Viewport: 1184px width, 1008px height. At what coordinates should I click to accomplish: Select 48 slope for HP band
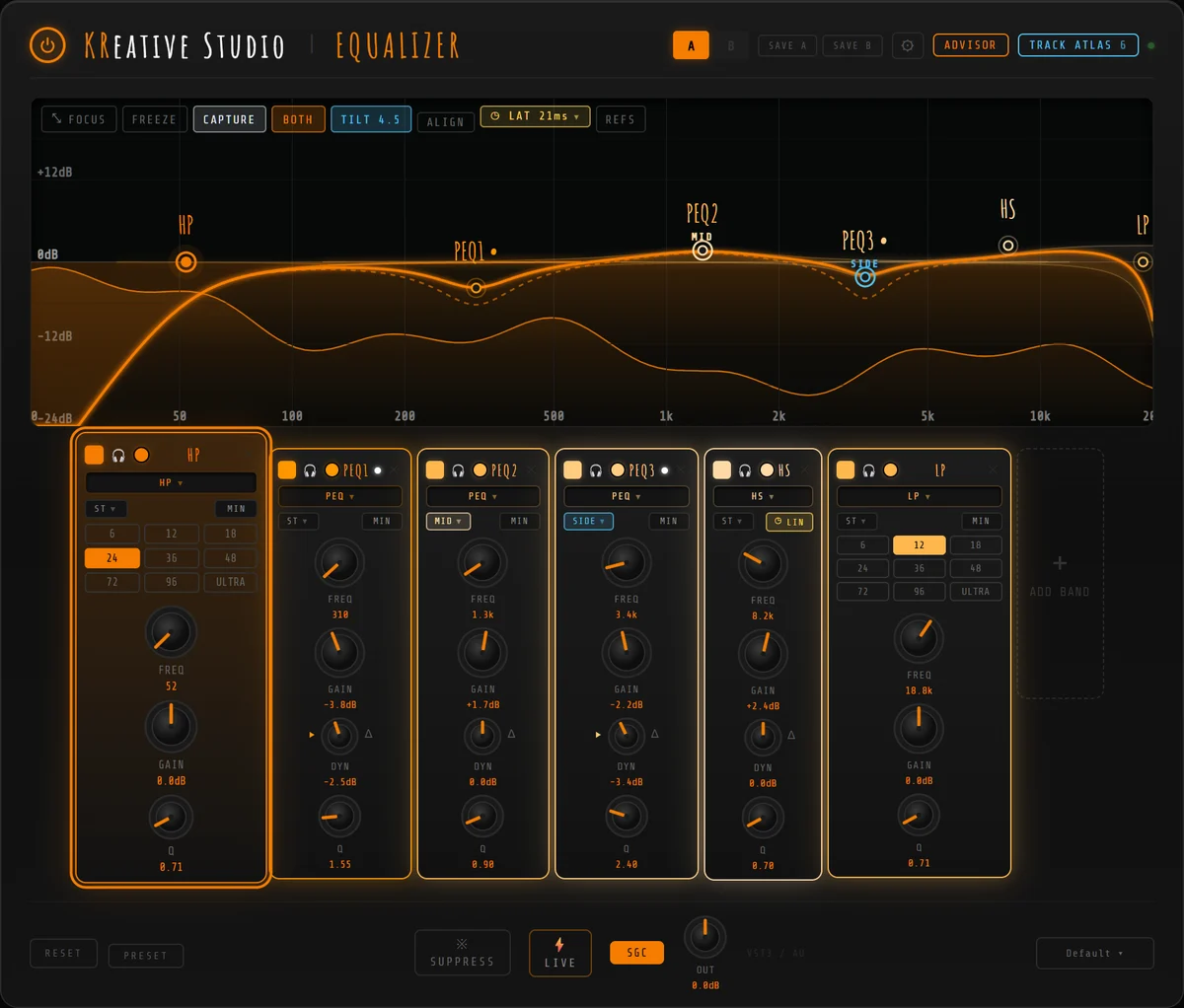coord(231,558)
